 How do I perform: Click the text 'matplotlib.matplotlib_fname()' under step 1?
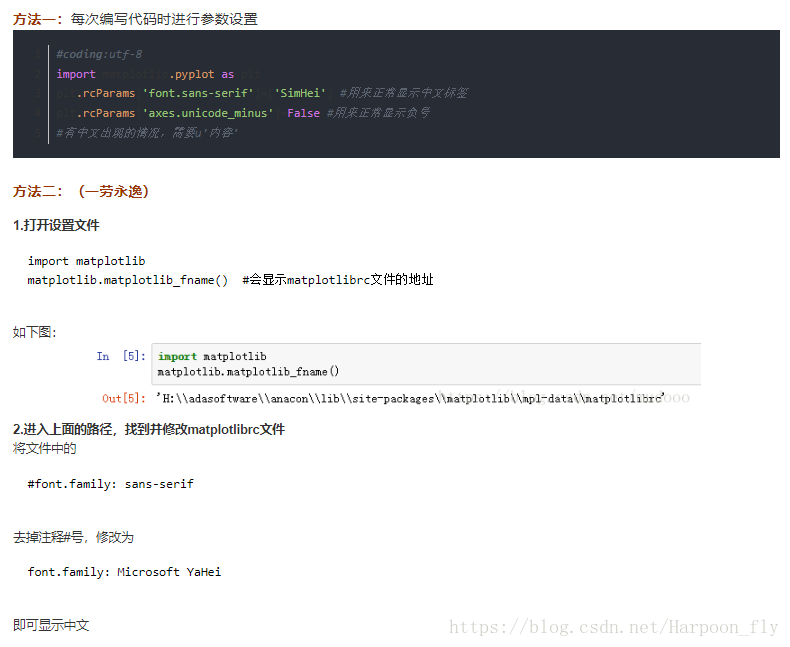[127, 280]
